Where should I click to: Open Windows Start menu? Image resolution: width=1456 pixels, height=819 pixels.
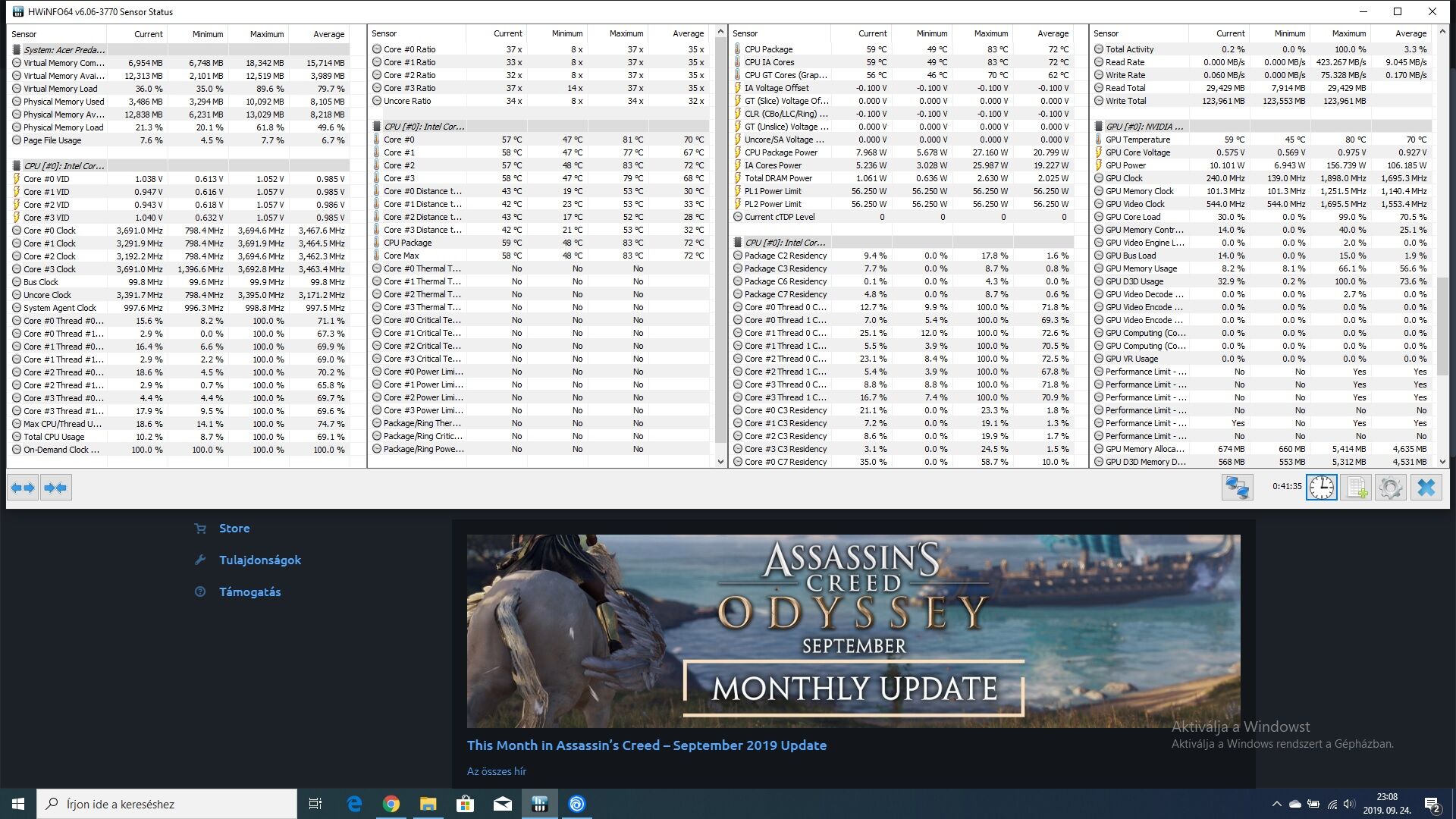pyautogui.click(x=18, y=804)
